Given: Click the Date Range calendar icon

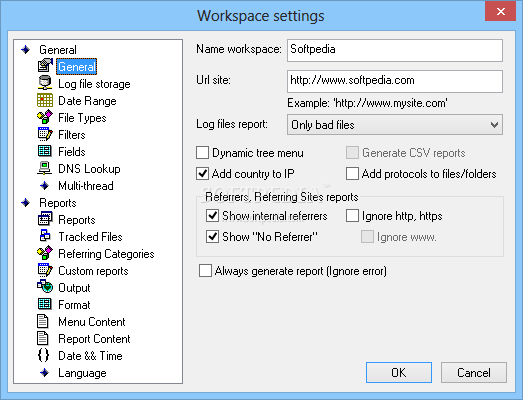Looking at the screenshot, I should pyautogui.click(x=45, y=100).
